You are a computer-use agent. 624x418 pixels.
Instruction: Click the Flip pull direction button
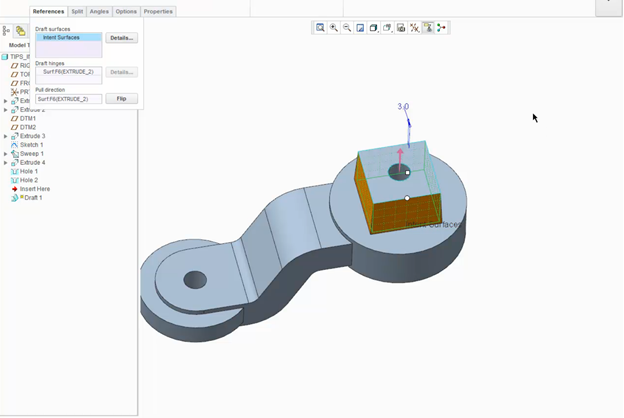coord(121,99)
